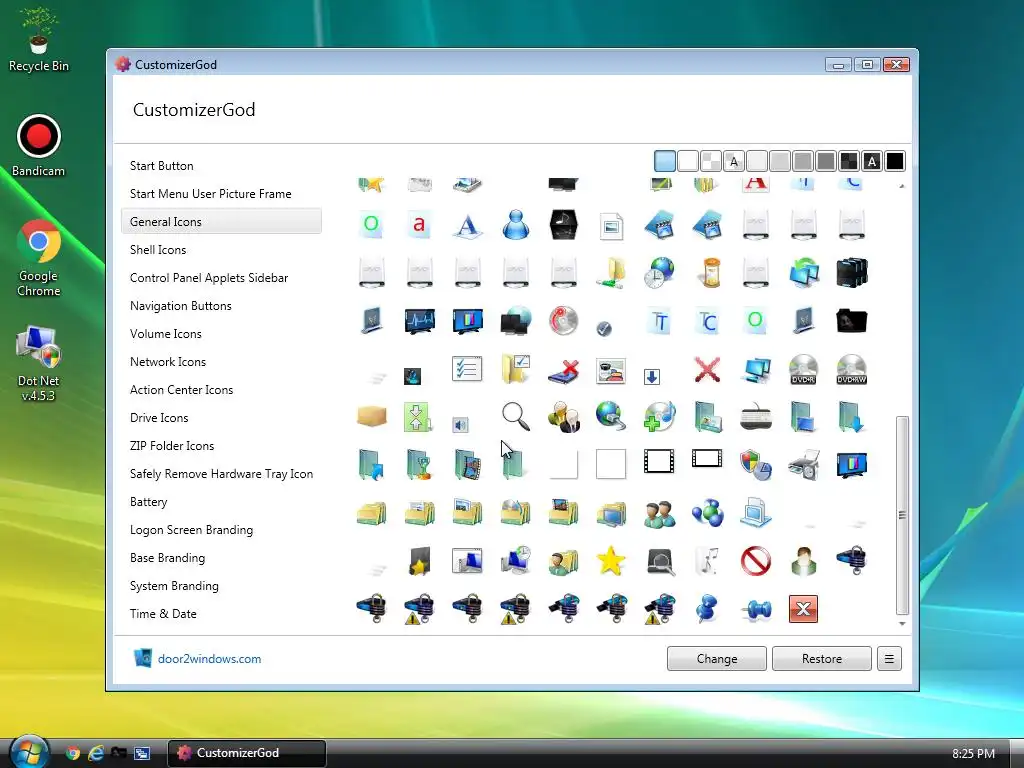Select the light checkered transparency swatch without letter

(711, 161)
